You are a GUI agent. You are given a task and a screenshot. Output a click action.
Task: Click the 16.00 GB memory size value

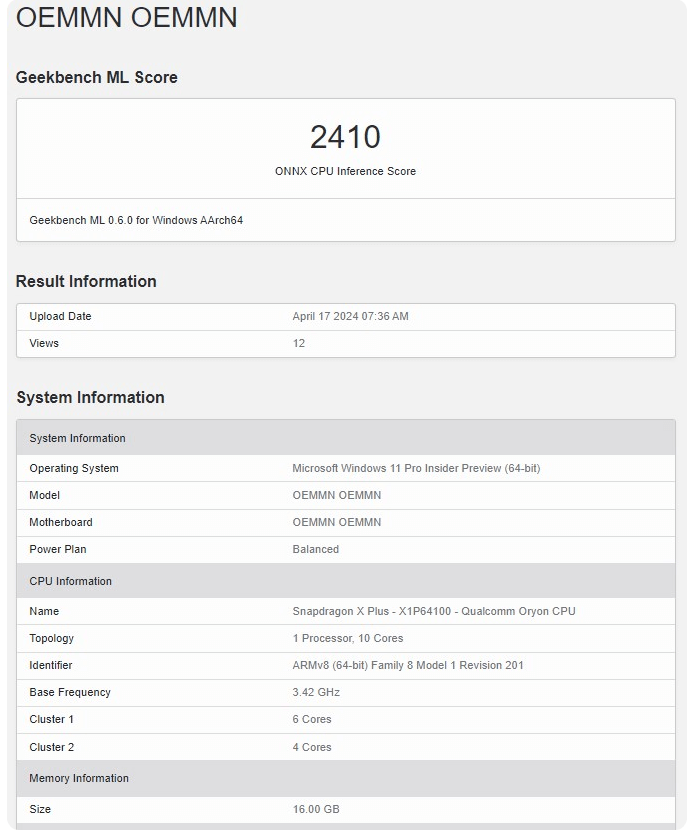pos(316,809)
